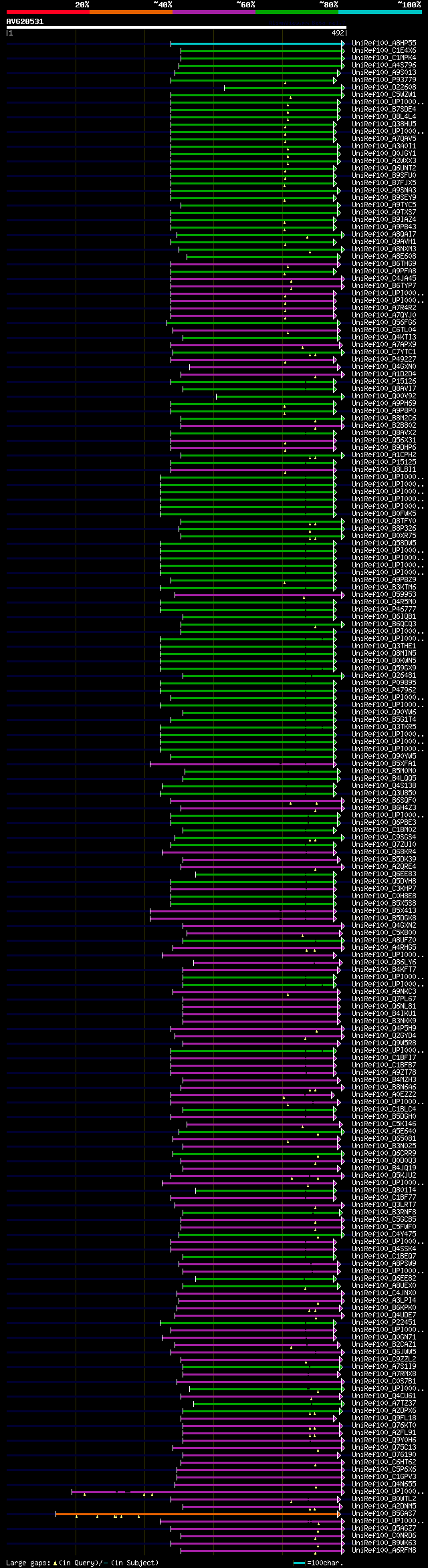428x1568 pixels.
Task: Select hit UniRef100_C4JA45
Action: click(384, 279)
